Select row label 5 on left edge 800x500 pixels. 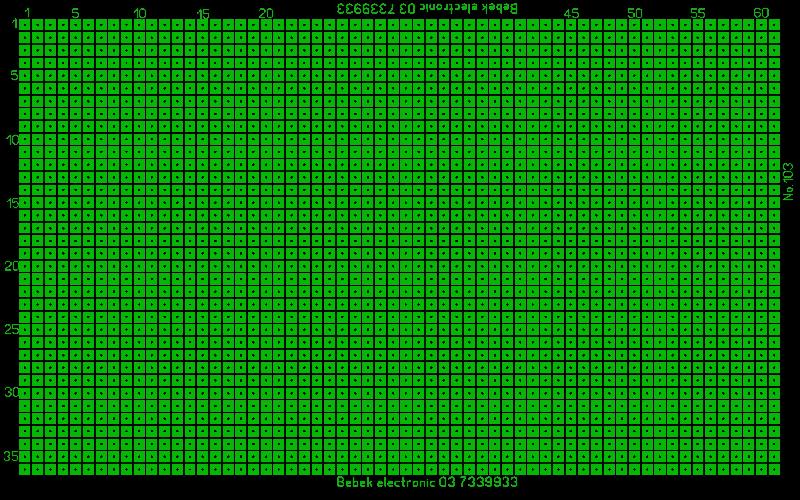click(13, 75)
